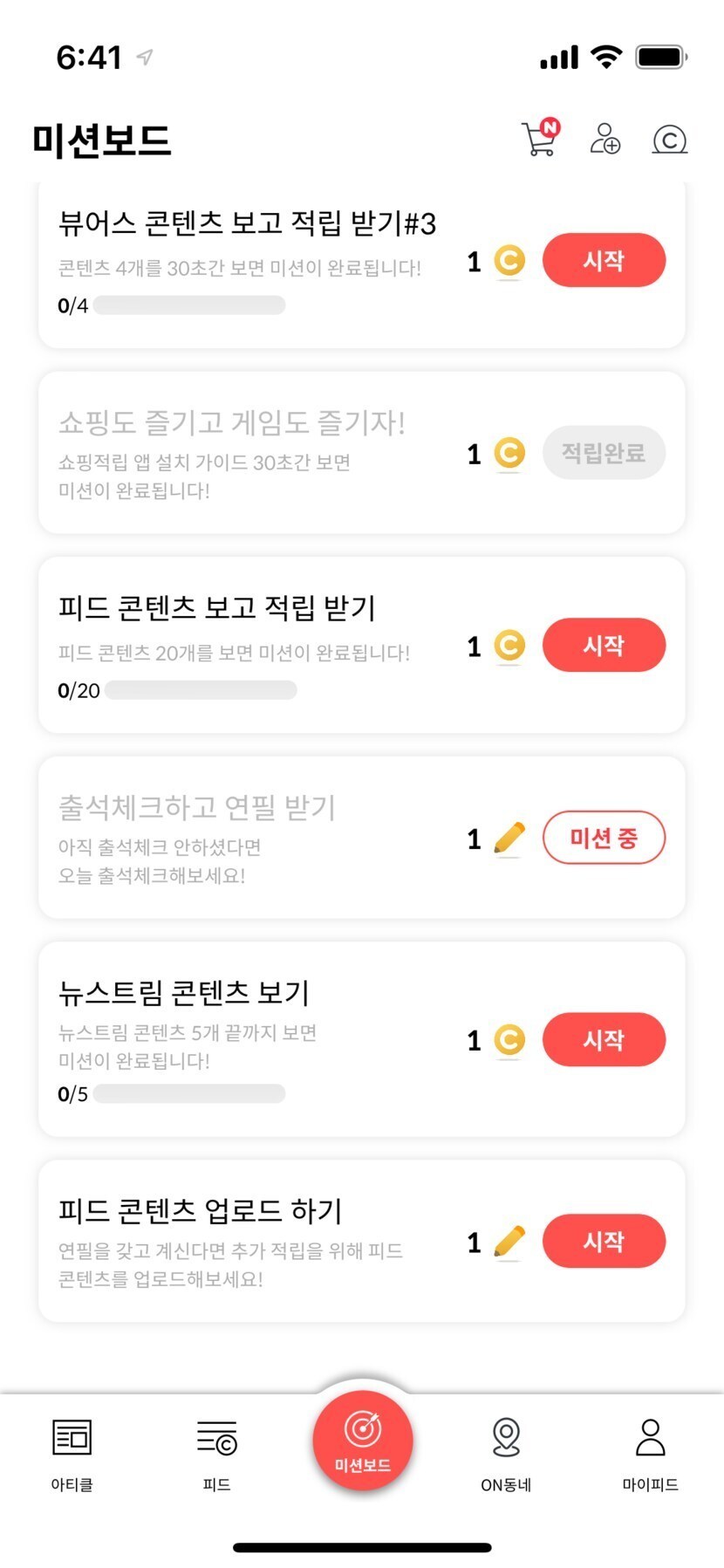Tap the coin icon on 쇼핑도 즐기고 mission
Image resolution: width=724 pixels, height=1568 pixels.
(x=509, y=453)
